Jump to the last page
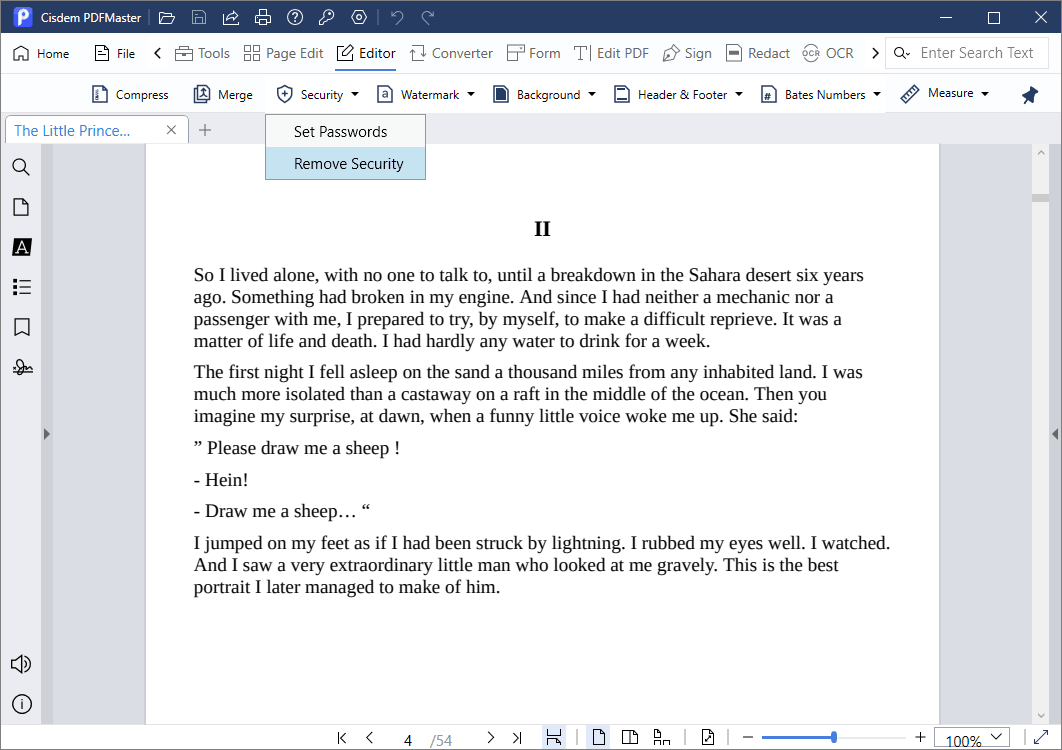The height and width of the screenshot is (750, 1062). (x=517, y=738)
